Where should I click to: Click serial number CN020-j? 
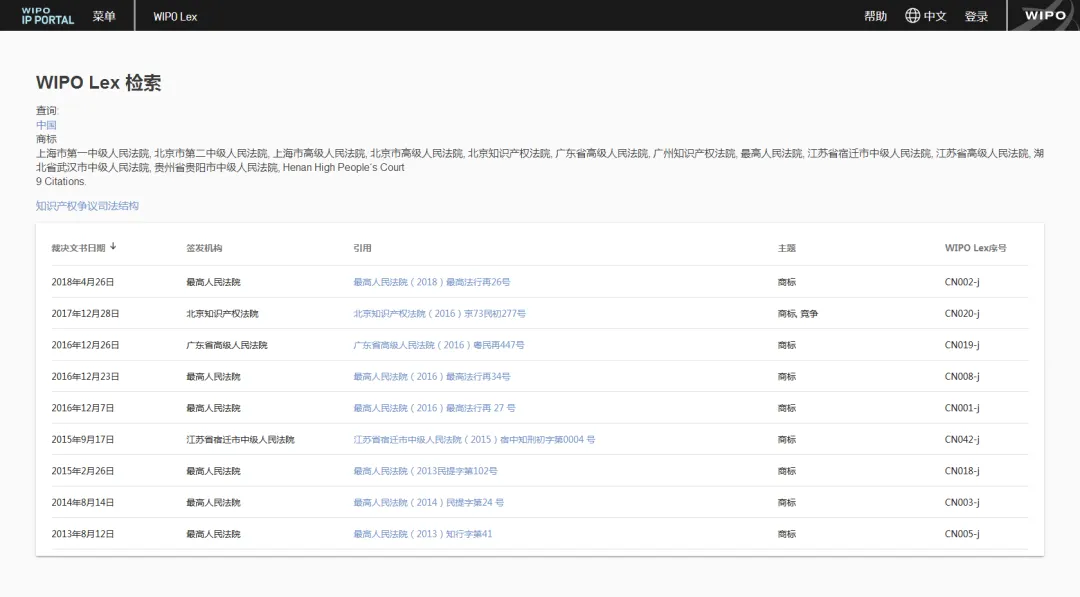[x=962, y=313]
